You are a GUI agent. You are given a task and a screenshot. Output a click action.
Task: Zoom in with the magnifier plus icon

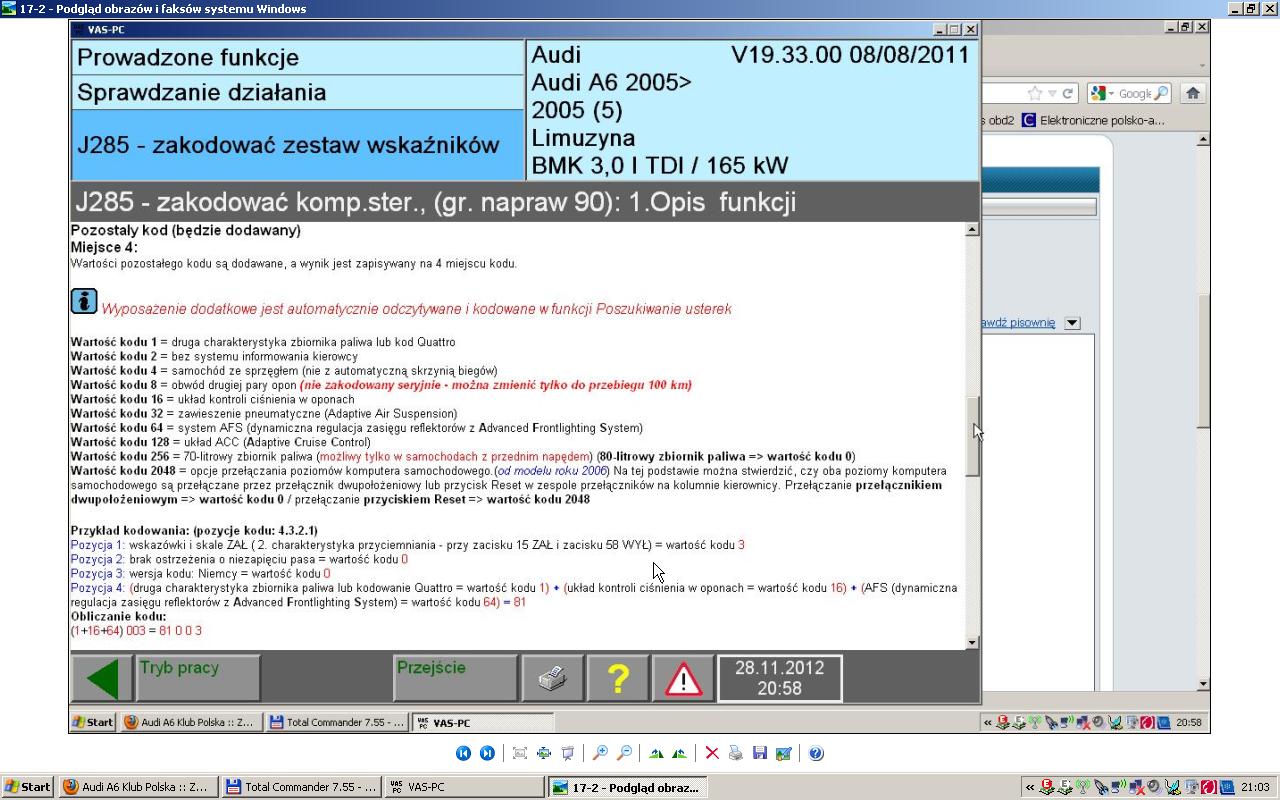click(600, 753)
